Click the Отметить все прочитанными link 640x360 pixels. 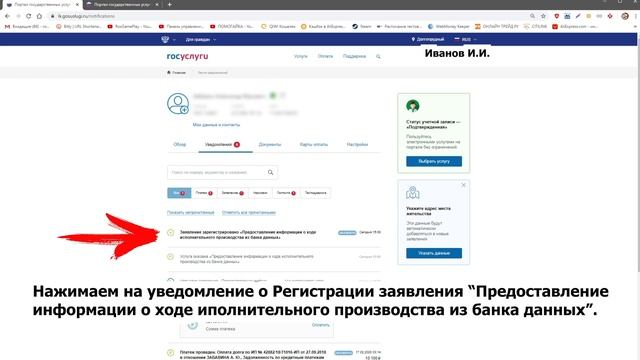coord(249,213)
